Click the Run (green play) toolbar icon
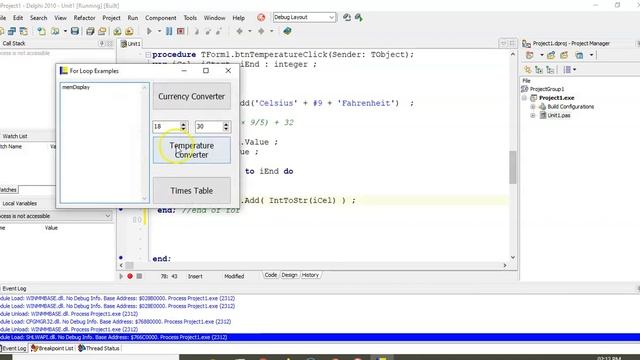The height and width of the screenshot is (360, 640). click(x=149, y=31)
